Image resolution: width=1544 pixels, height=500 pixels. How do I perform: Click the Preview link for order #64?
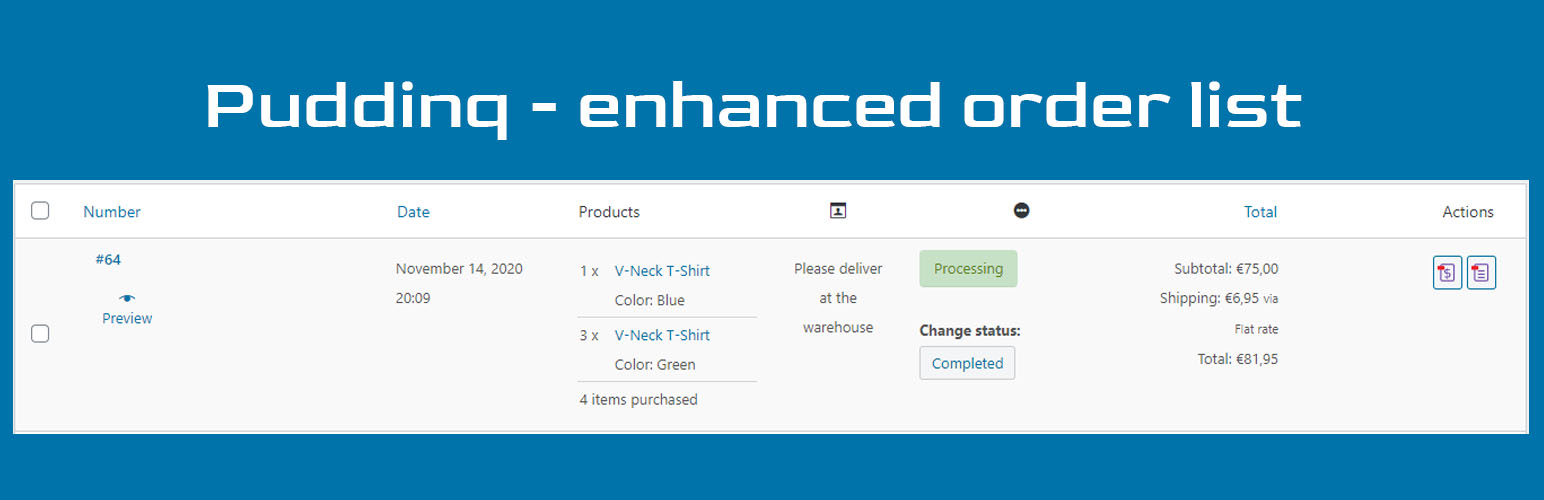pos(127,318)
